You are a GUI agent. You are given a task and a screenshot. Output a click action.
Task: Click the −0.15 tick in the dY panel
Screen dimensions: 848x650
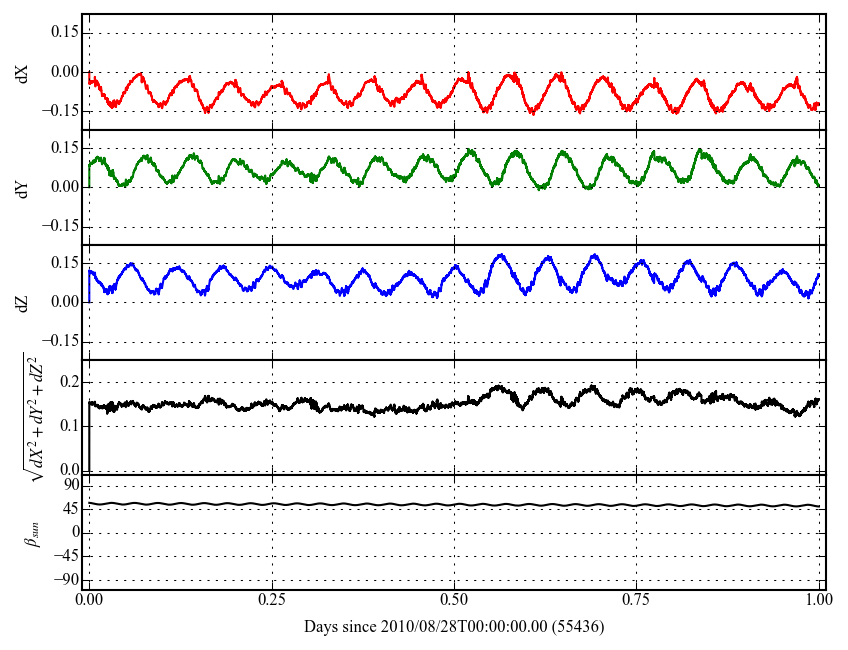pos(61,226)
